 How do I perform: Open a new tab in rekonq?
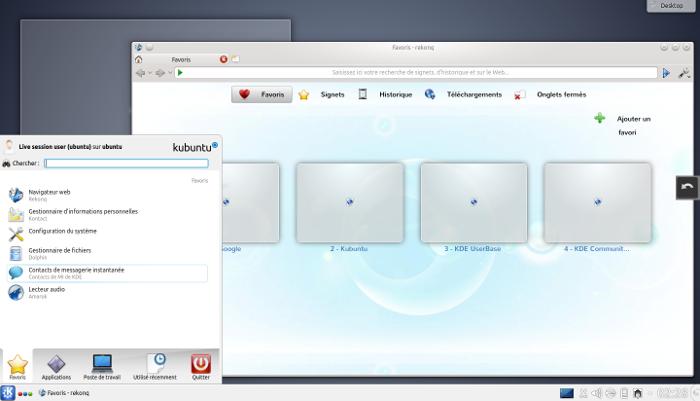pos(235,59)
